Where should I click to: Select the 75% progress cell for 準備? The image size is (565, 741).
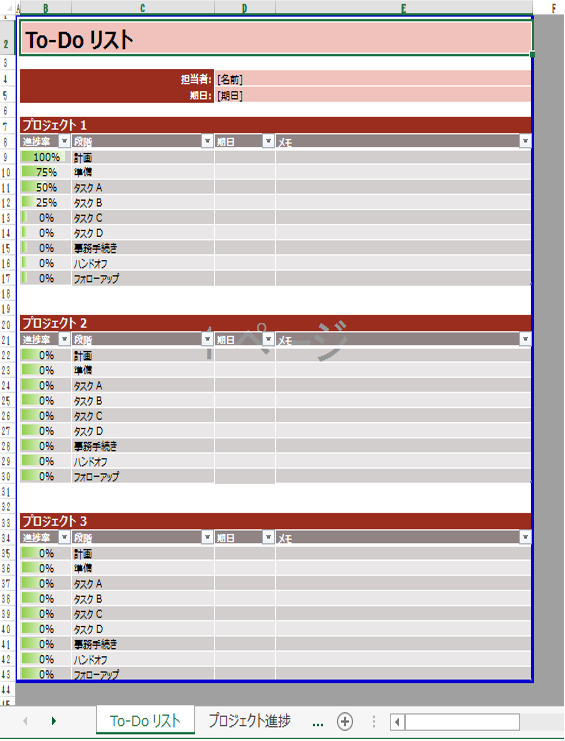point(45,172)
